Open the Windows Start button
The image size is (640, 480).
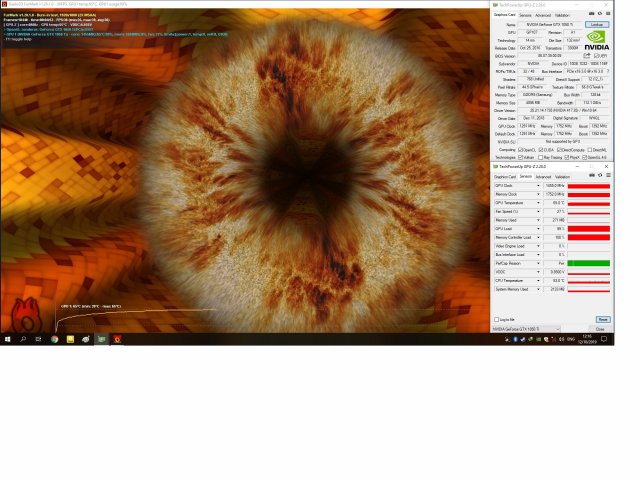click(x=7, y=339)
